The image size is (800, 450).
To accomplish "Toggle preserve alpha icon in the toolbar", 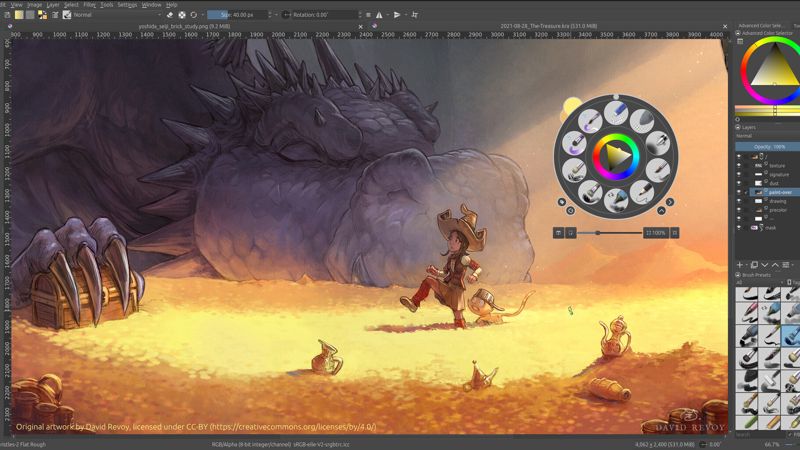I will pyautogui.click(x=182, y=15).
